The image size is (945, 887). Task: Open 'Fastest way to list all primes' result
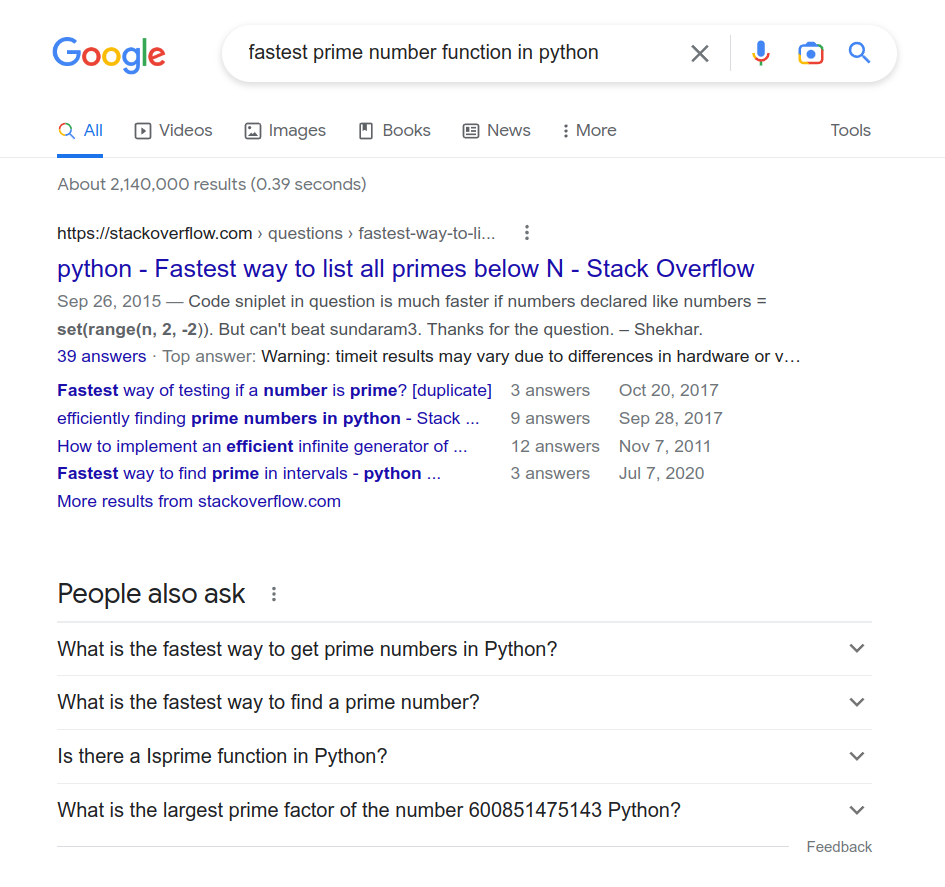coord(406,269)
